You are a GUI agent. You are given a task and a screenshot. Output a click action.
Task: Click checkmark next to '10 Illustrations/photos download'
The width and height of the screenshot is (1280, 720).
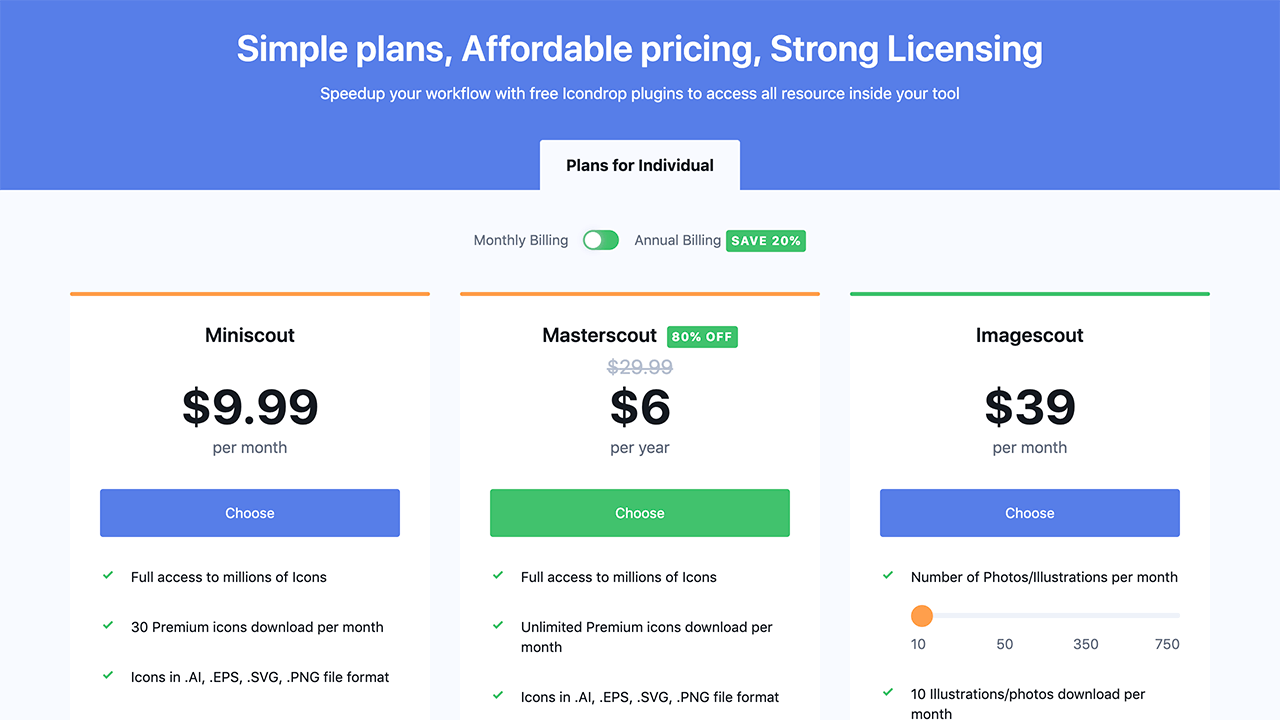pos(888,693)
